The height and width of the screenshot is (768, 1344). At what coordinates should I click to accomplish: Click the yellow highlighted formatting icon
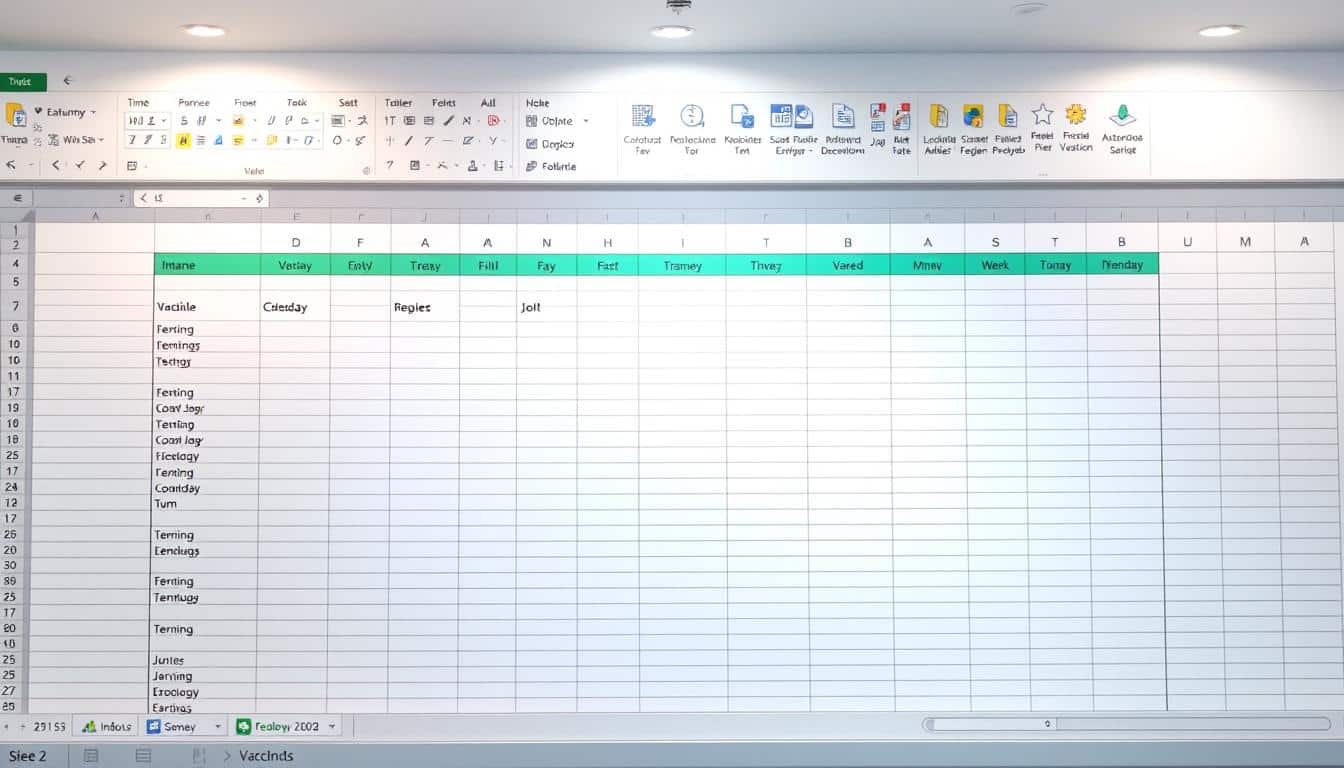point(183,141)
